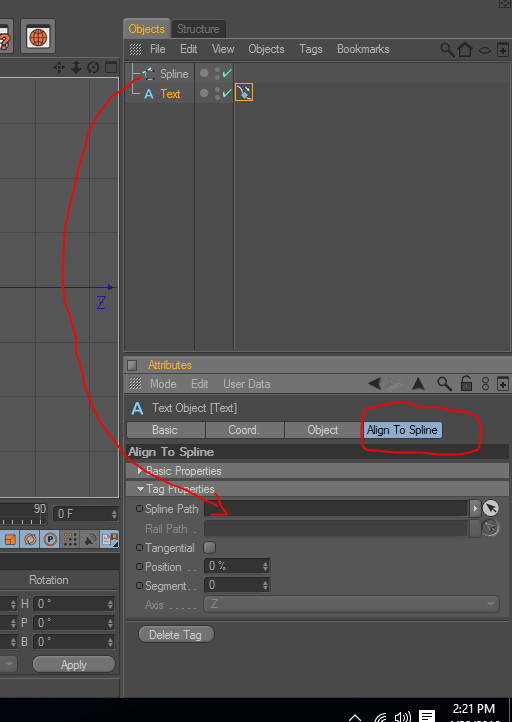Click the Attributes search magnifier icon
Viewport: 512px width, 722px height.
click(x=444, y=383)
